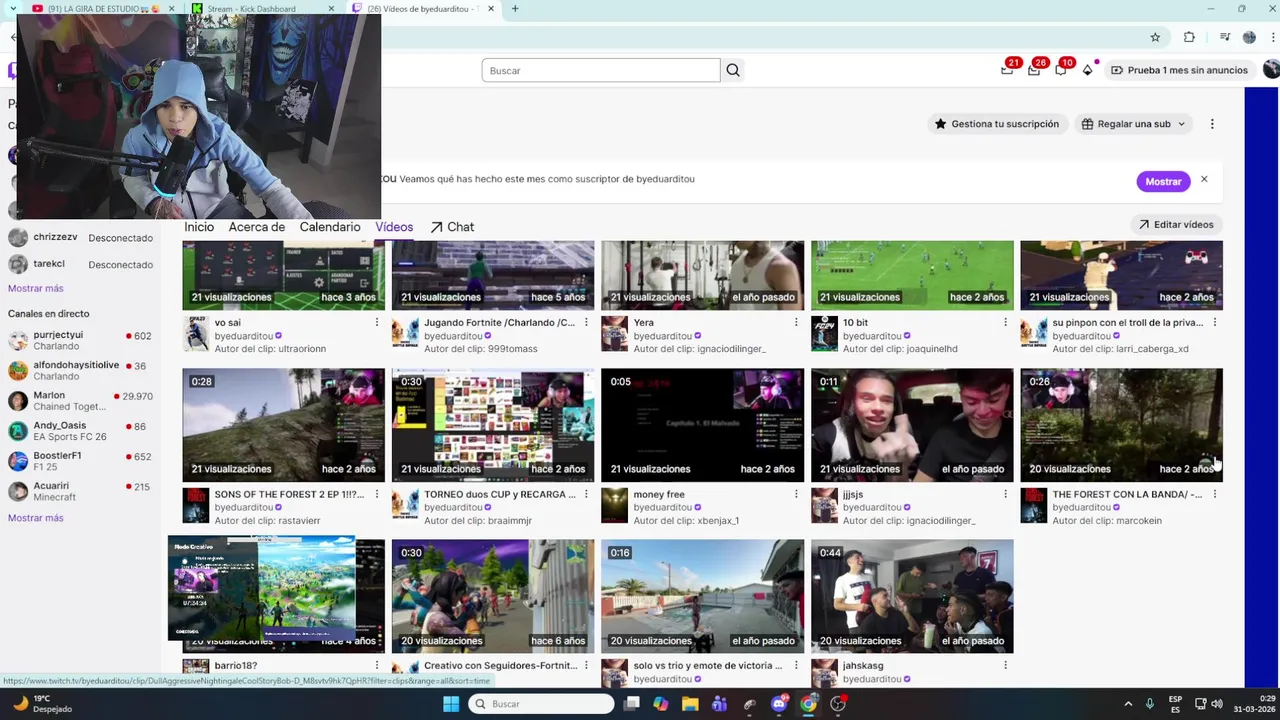The width and height of the screenshot is (1280, 720).
Task: Select the Vídeos channel tab
Action: 394,227
